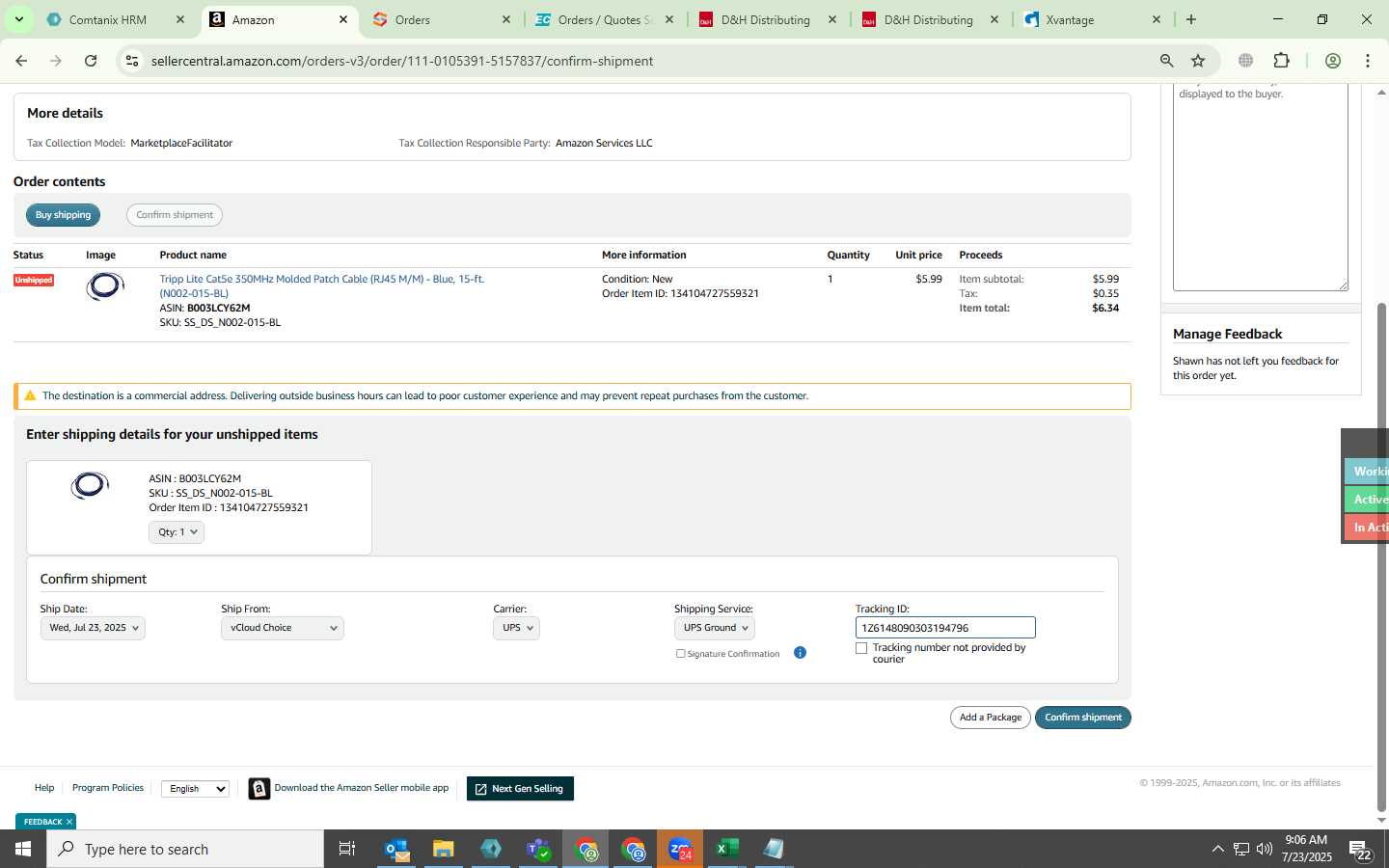Click the Next Gen Selling button

520,789
